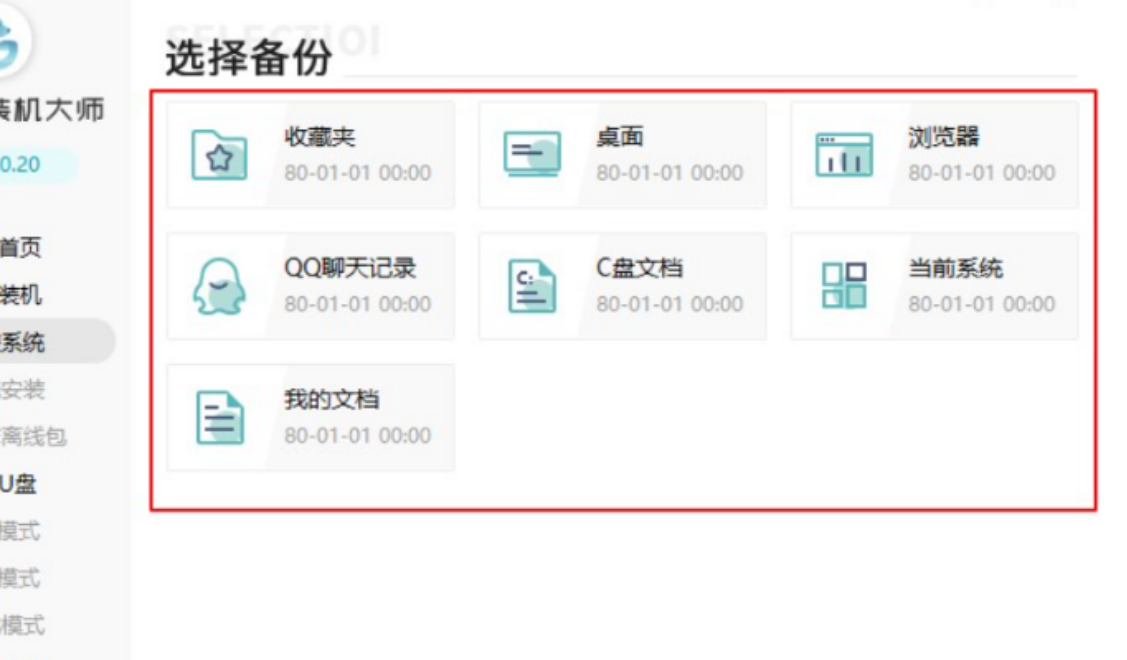Screen dimensions: 1127x660
Task: Open 首页 in the sidebar
Action: click(20, 248)
